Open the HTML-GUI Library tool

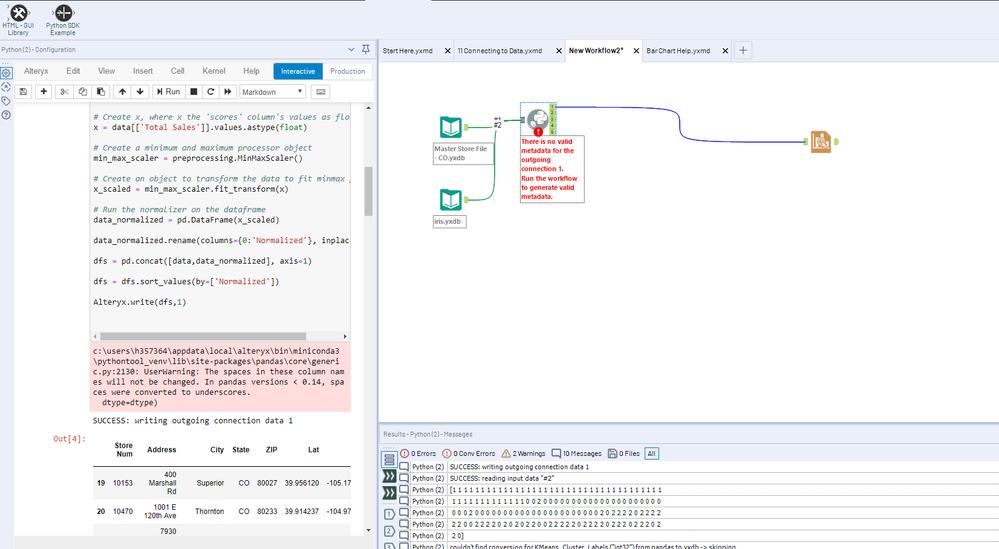pyautogui.click(x=18, y=20)
